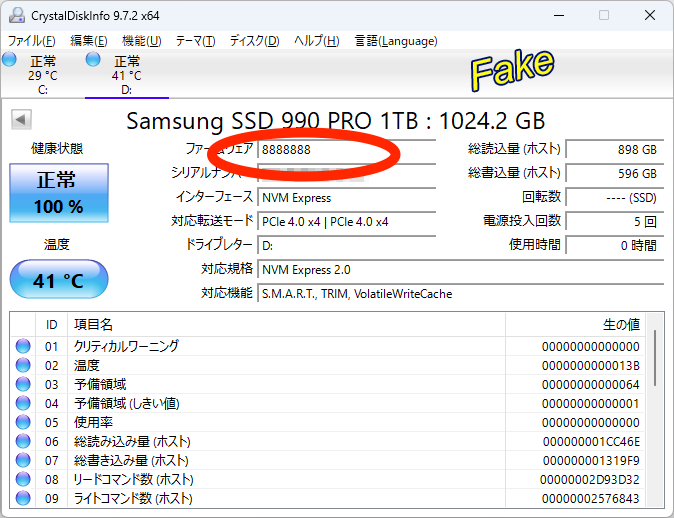Click the standard field NVM Express 2.0
The width and height of the screenshot is (674, 518).
click(461, 270)
